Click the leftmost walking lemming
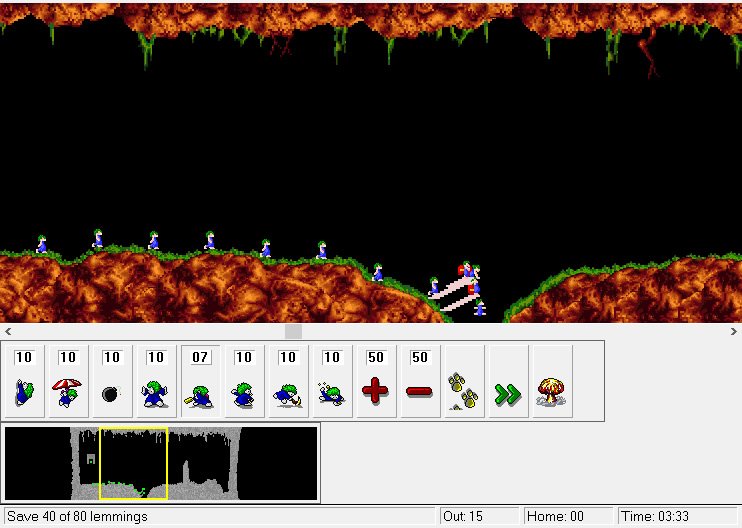Screen dimensions: 742x528 [42, 244]
